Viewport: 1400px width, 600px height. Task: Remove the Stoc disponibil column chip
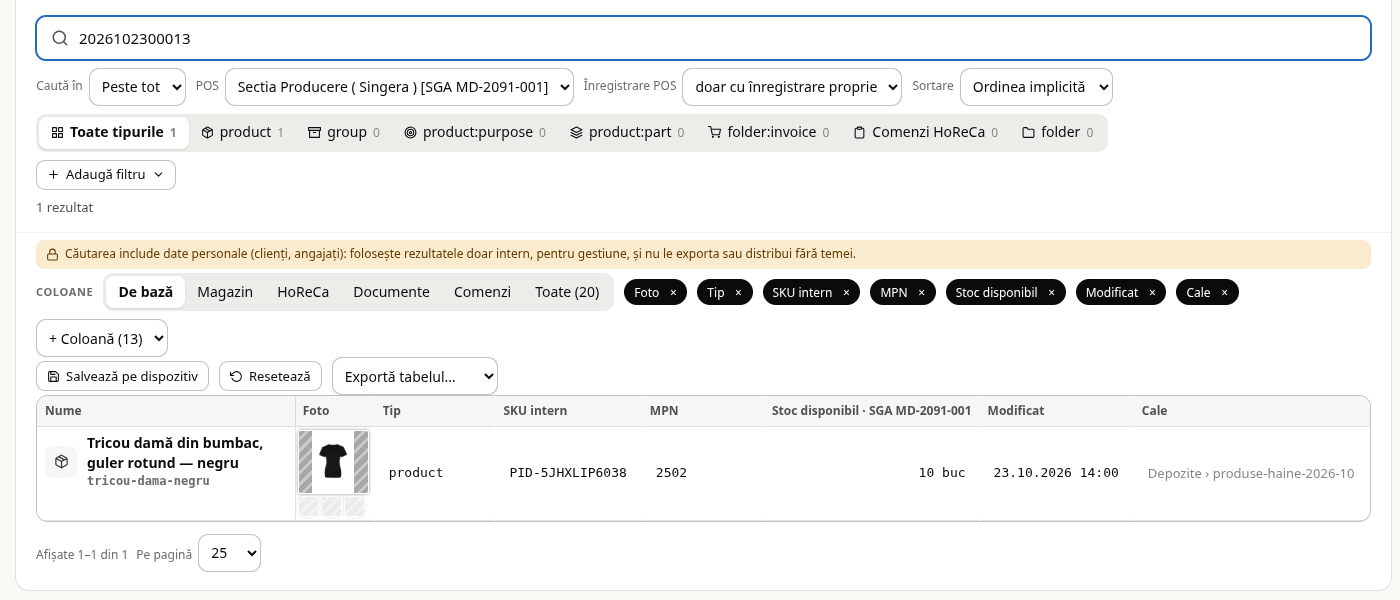click(1051, 293)
